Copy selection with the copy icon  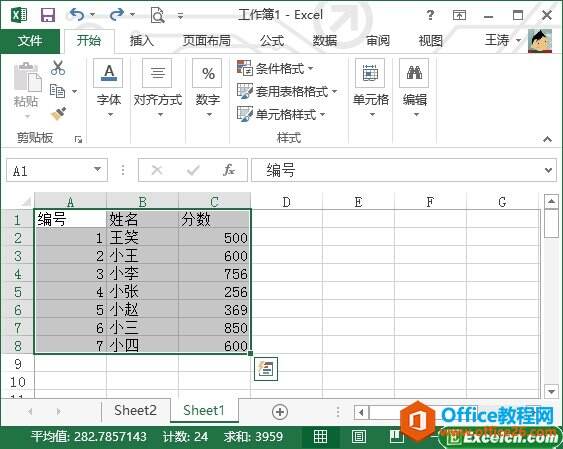(57, 91)
